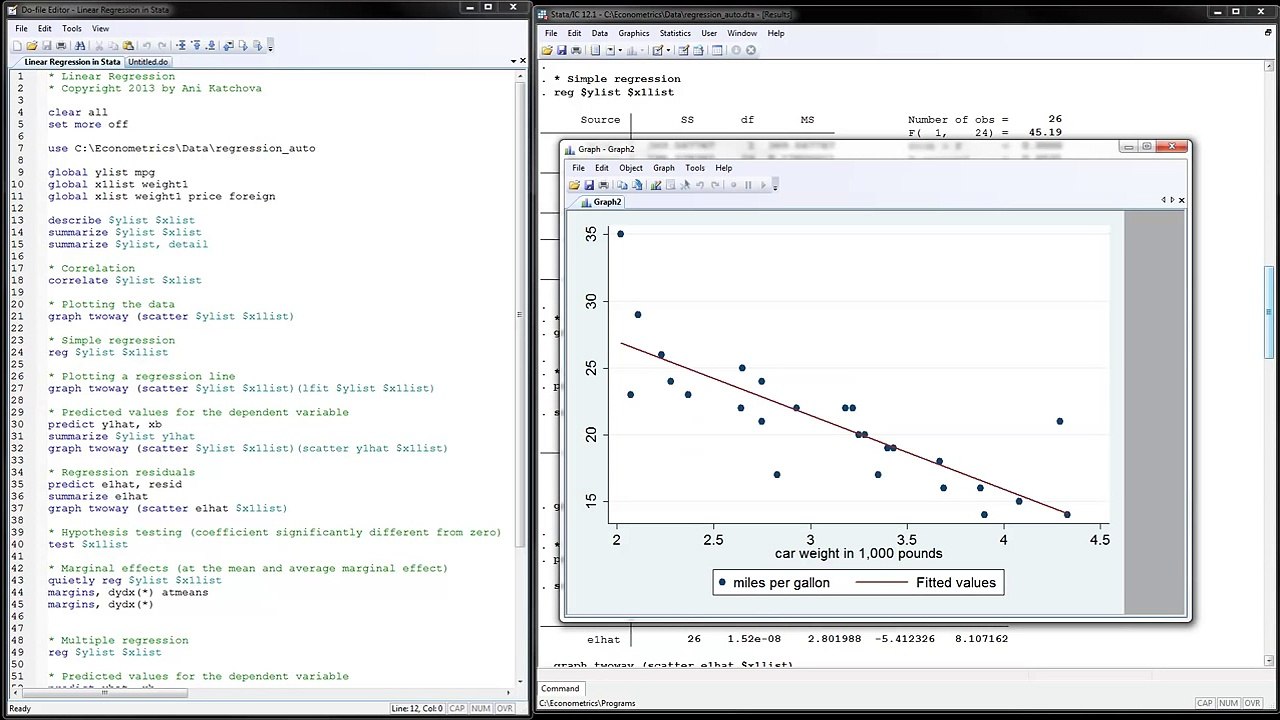This screenshot has width=1280, height=720.
Task: Click Save icon in Do-file Editor toolbar
Action: (47, 45)
